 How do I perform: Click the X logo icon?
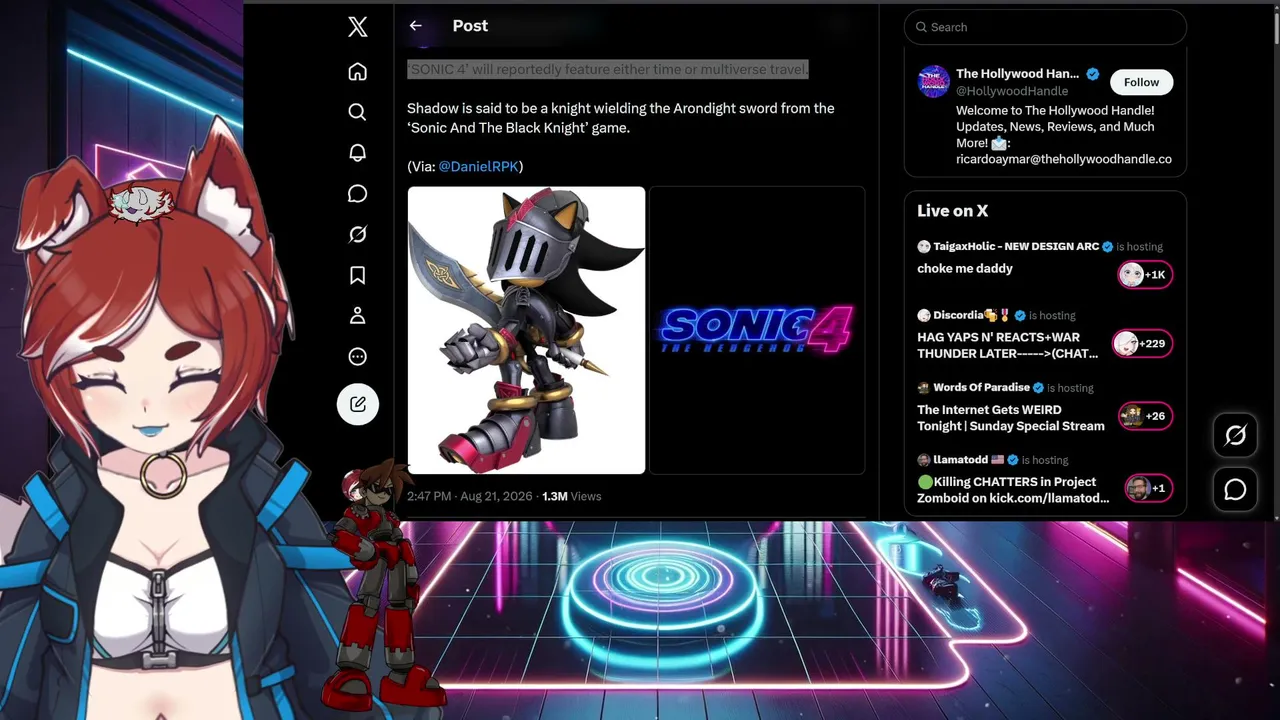point(357,27)
